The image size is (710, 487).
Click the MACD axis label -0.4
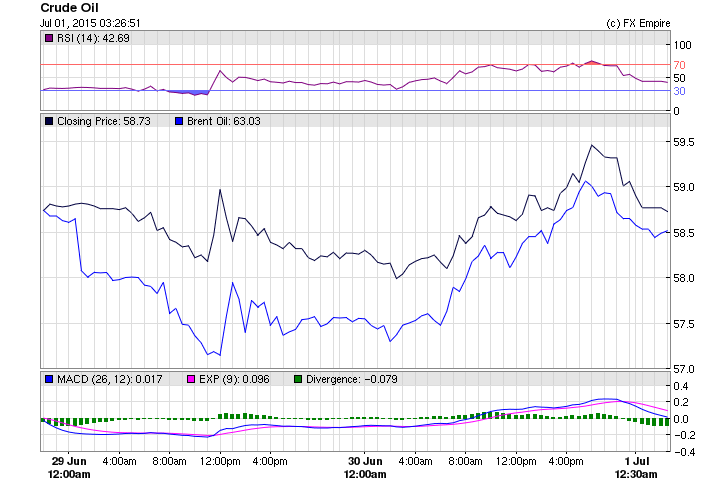tap(684, 452)
